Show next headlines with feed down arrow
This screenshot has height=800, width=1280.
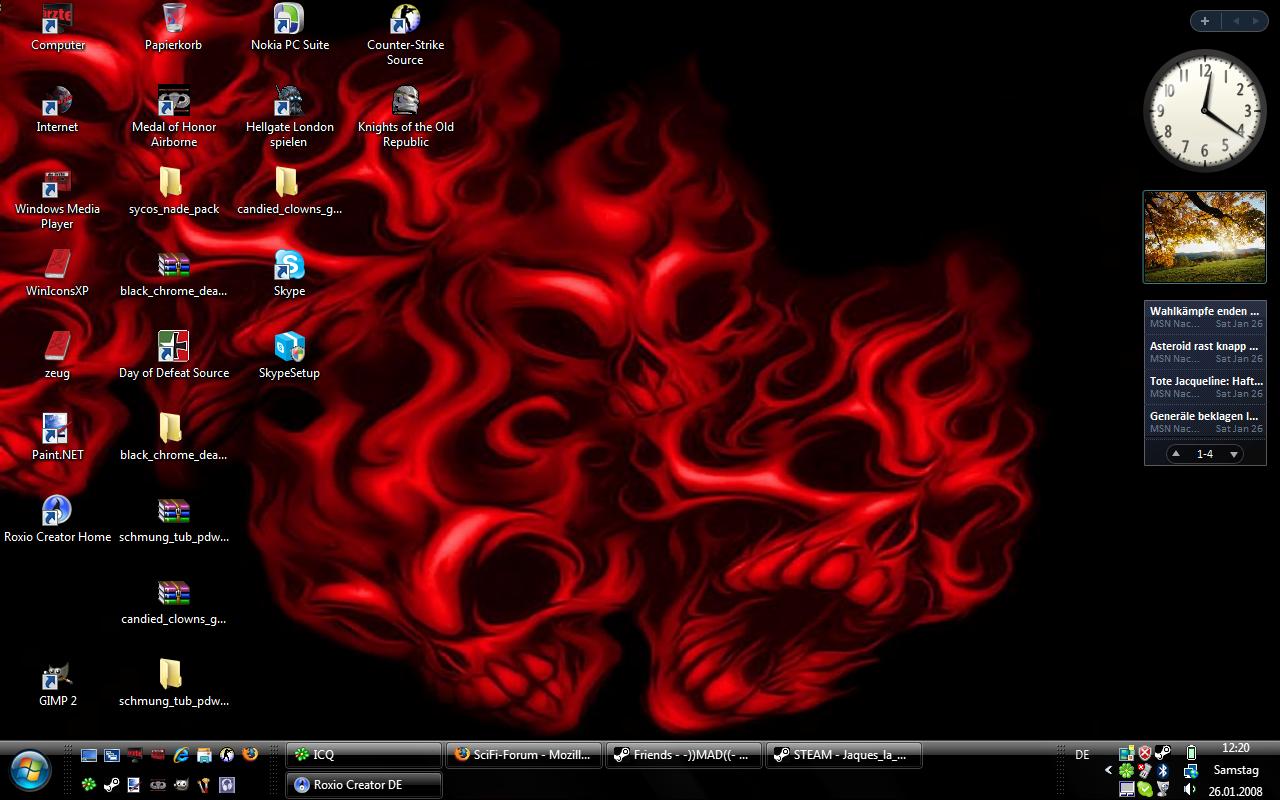pyautogui.click(x=1234, y=454)
